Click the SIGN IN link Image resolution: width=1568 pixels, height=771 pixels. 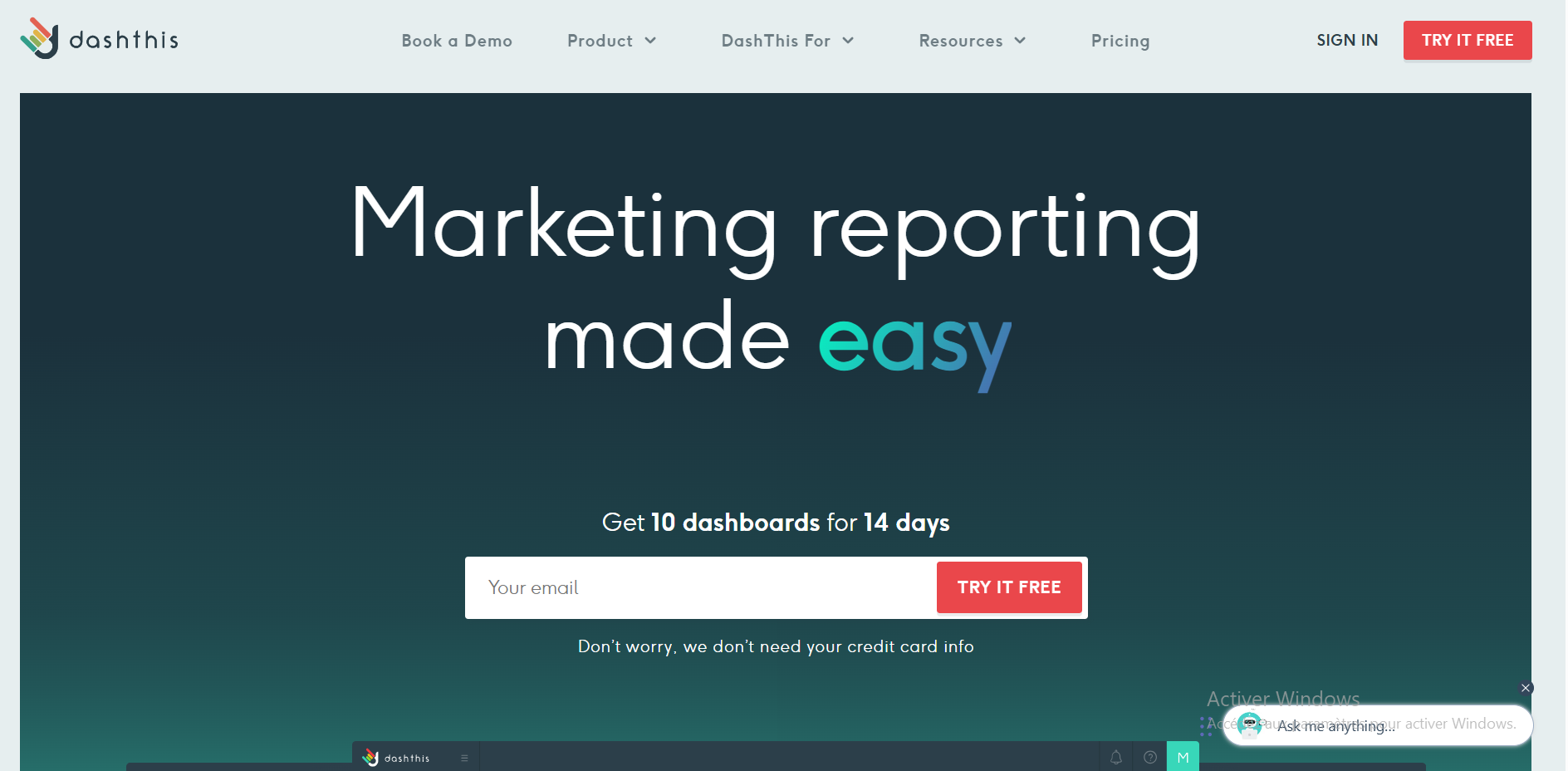1346,39
